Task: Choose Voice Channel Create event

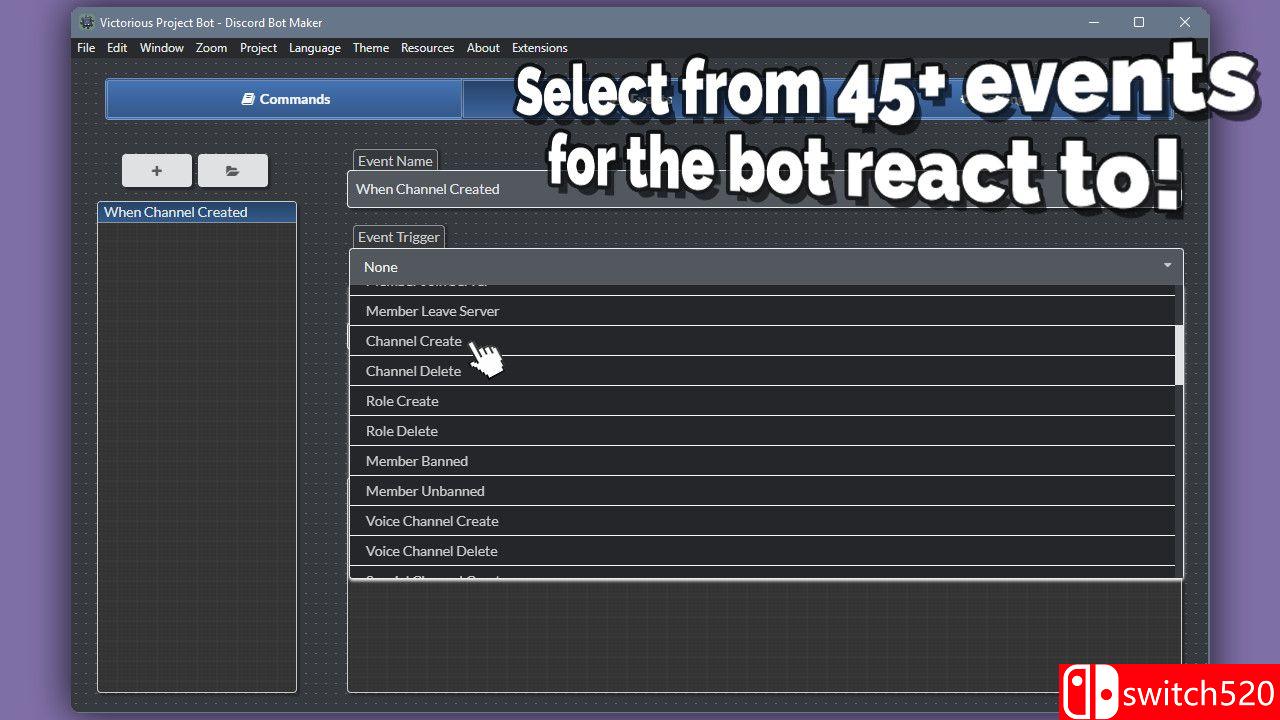Action: coord(432,521)
